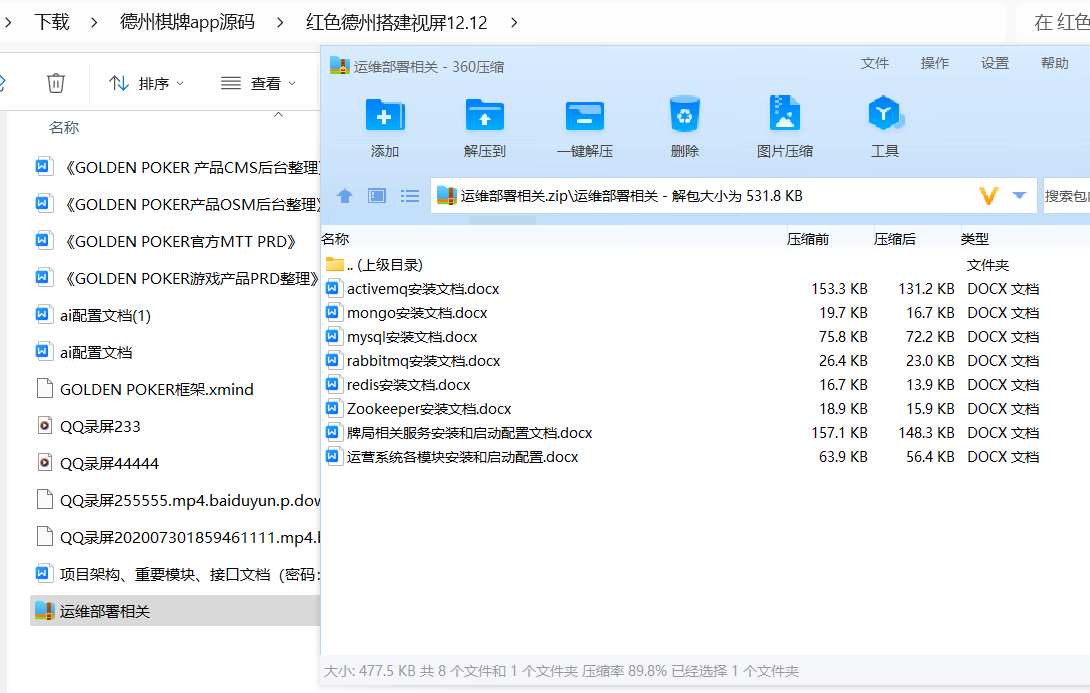Expand the chevron after 红色德州搭建视屏12.12
Viewport: 1090px width, 693px height.
(x=514, y=22)
